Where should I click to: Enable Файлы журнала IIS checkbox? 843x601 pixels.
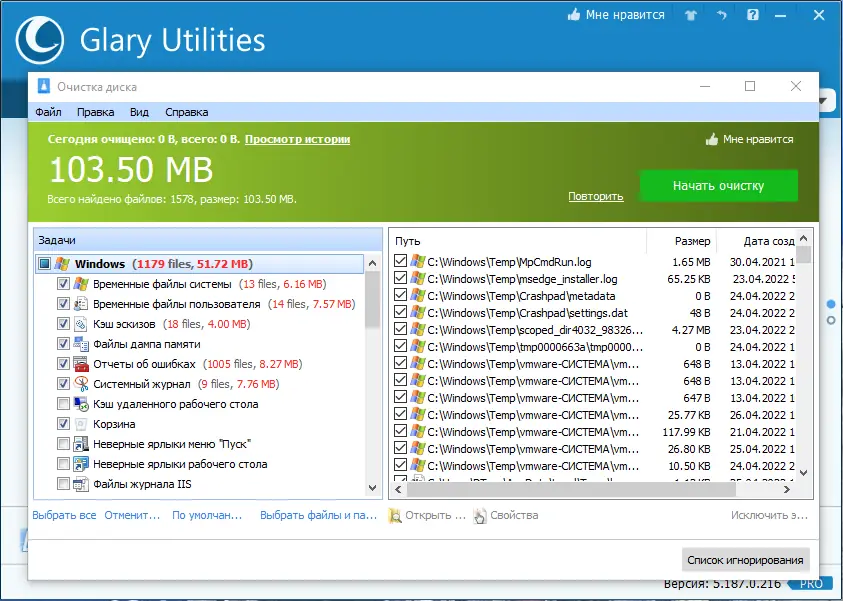63,484
